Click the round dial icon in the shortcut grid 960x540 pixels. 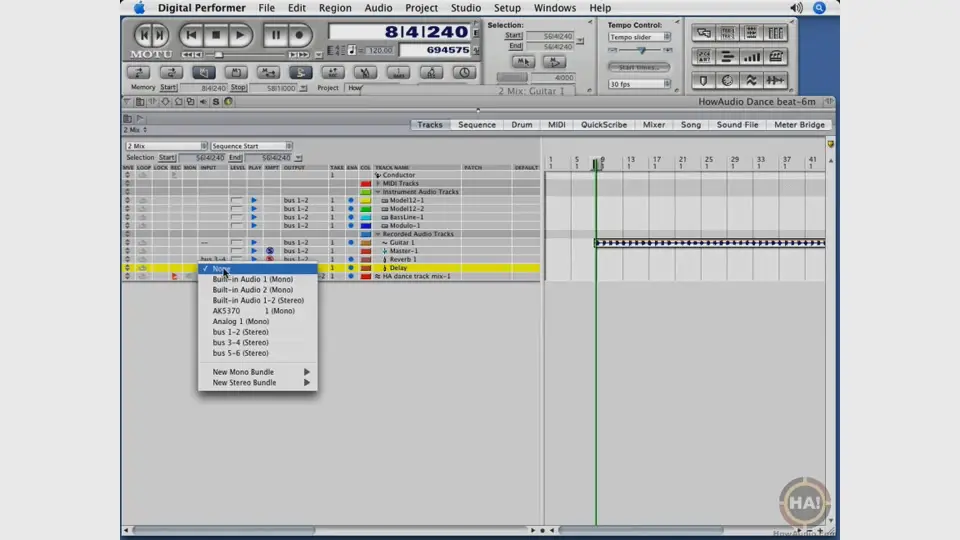(x=727, y=80)
